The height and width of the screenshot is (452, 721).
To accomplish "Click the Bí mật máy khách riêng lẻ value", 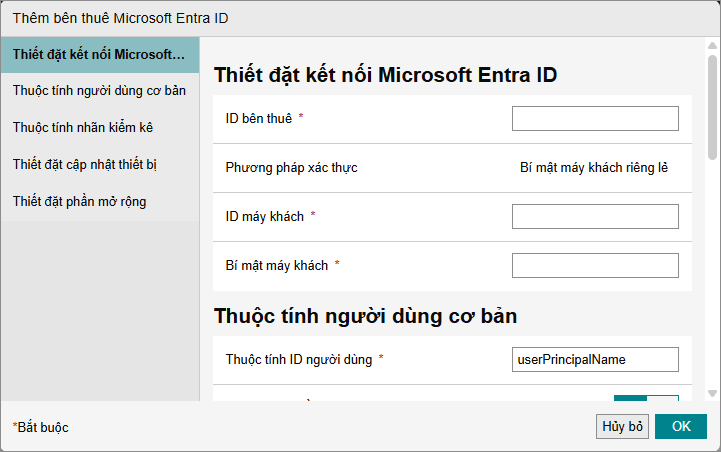I will click(x=594, y=168).
